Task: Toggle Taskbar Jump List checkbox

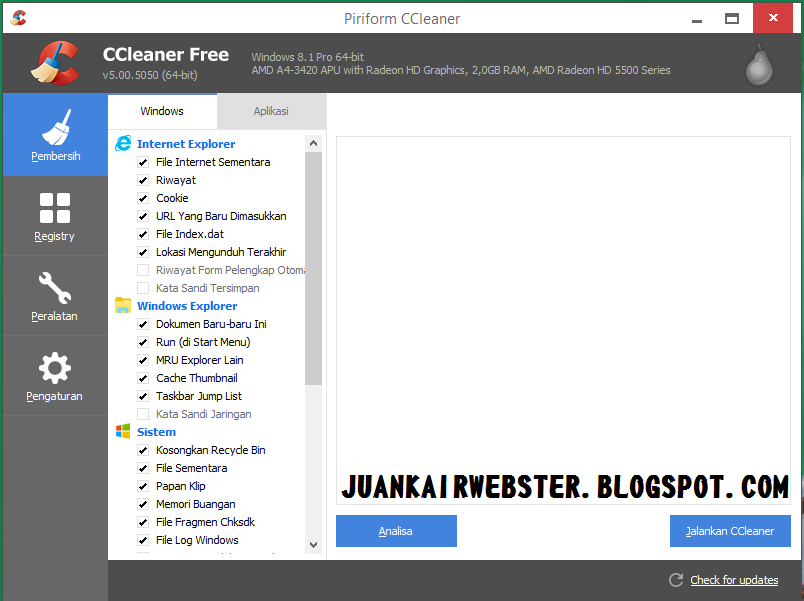Action: tap(143, 396)
